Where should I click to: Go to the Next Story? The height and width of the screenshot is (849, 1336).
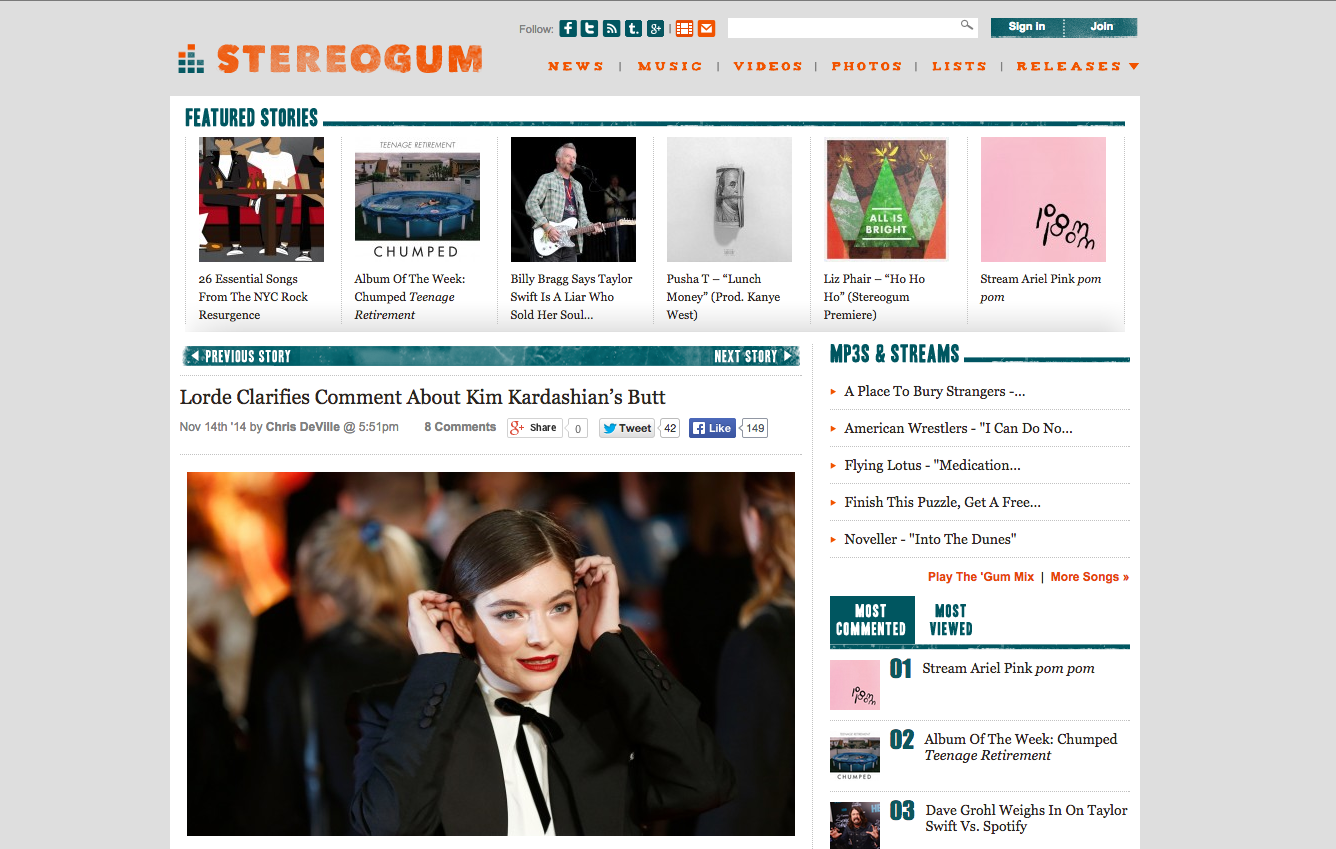755,356
